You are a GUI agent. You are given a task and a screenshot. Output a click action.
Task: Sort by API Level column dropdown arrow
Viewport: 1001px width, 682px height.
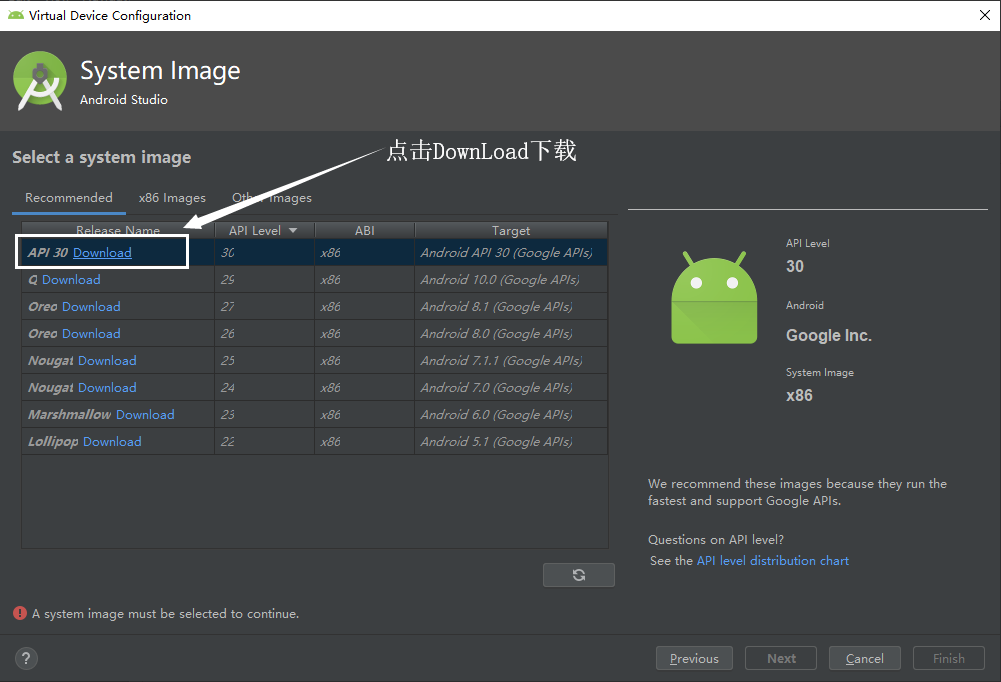(293, 231)
